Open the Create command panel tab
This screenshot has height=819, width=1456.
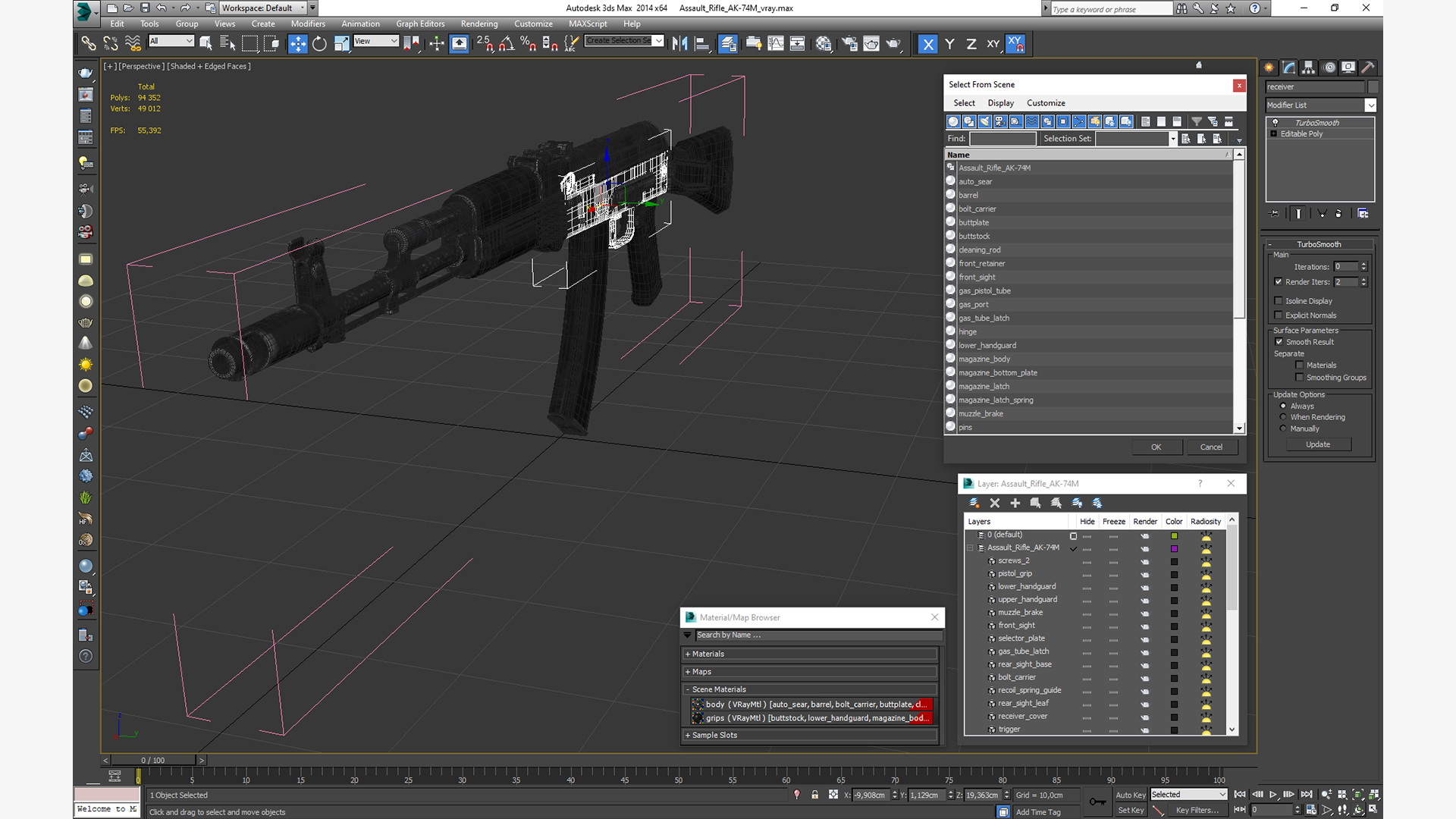(1269, 67)
